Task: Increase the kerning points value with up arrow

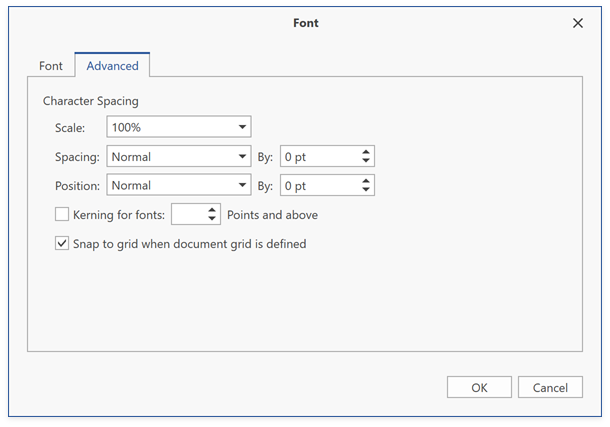Action: click(x=212, y=210)
